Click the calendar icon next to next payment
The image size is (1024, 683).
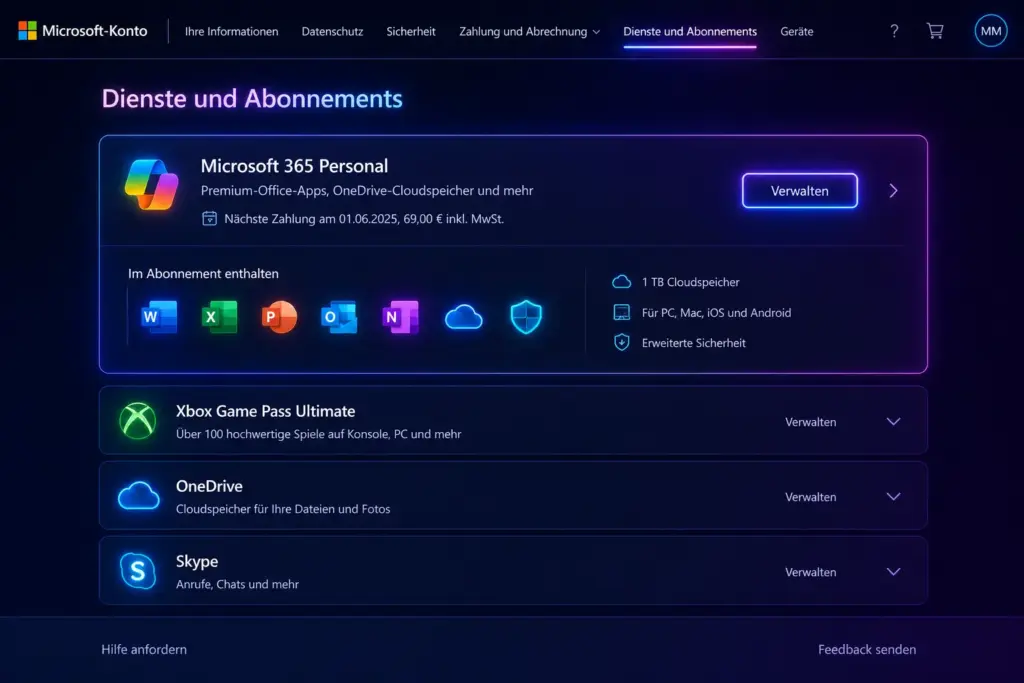(209, 218)
